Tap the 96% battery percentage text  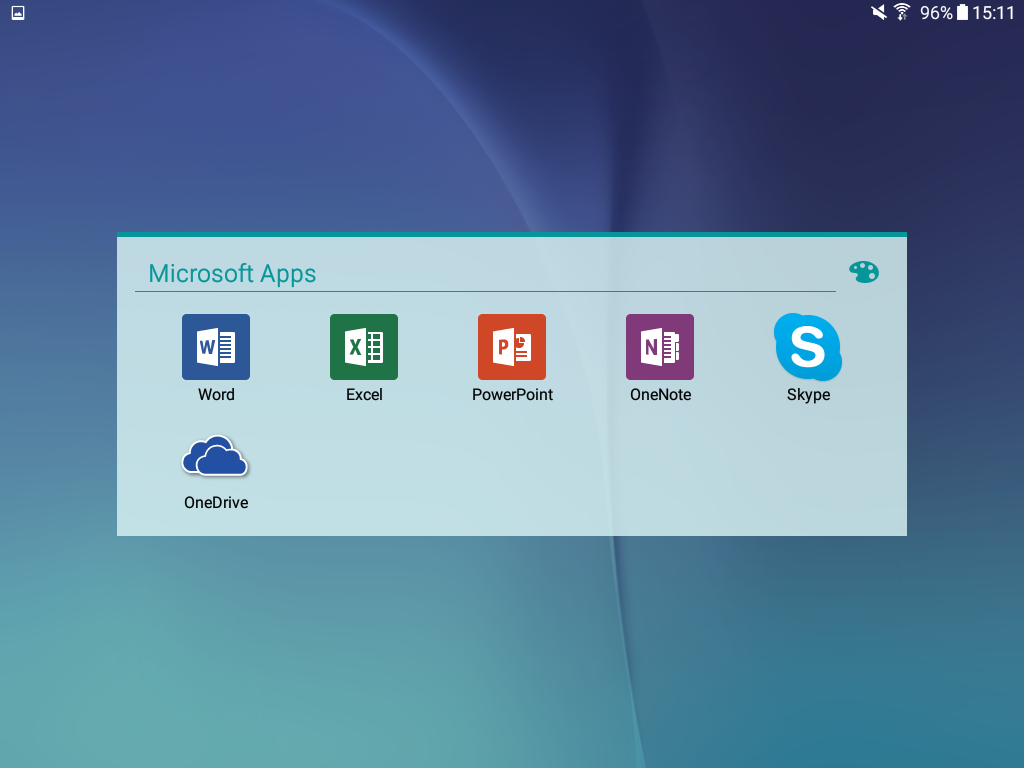936,13
